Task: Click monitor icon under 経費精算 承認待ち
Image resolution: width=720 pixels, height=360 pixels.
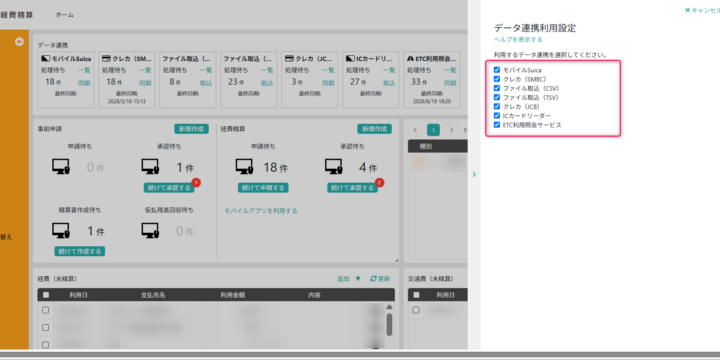Action: pos(334,167)
